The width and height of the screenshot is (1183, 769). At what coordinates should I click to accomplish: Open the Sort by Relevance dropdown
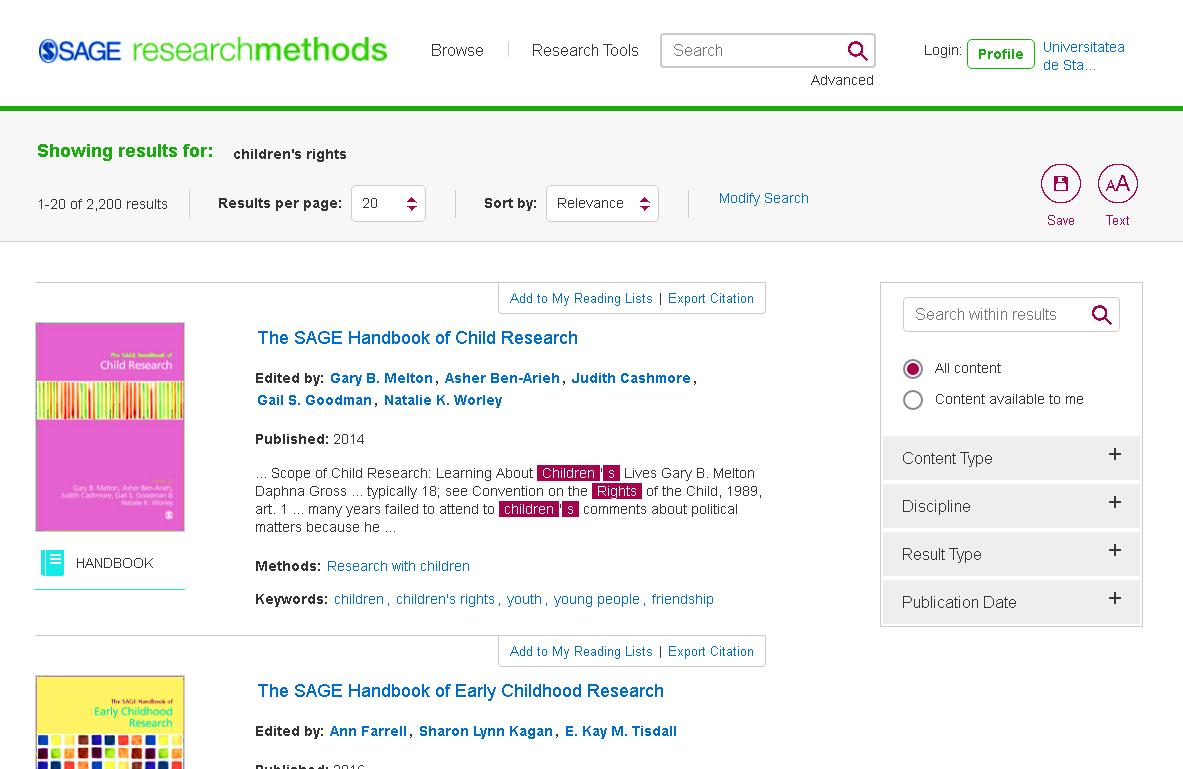point(602,204)
